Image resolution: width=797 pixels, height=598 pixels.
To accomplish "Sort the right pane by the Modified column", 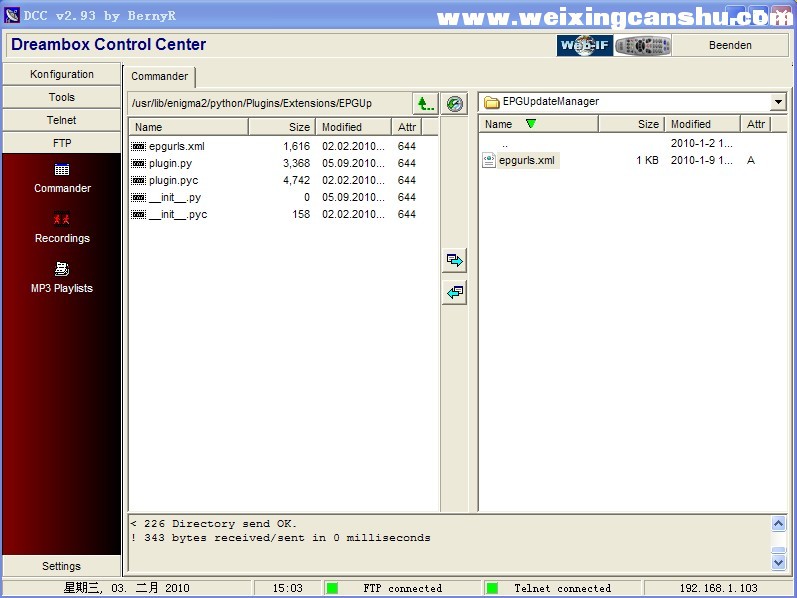I will pyautogui.click(x=702, y=124).
